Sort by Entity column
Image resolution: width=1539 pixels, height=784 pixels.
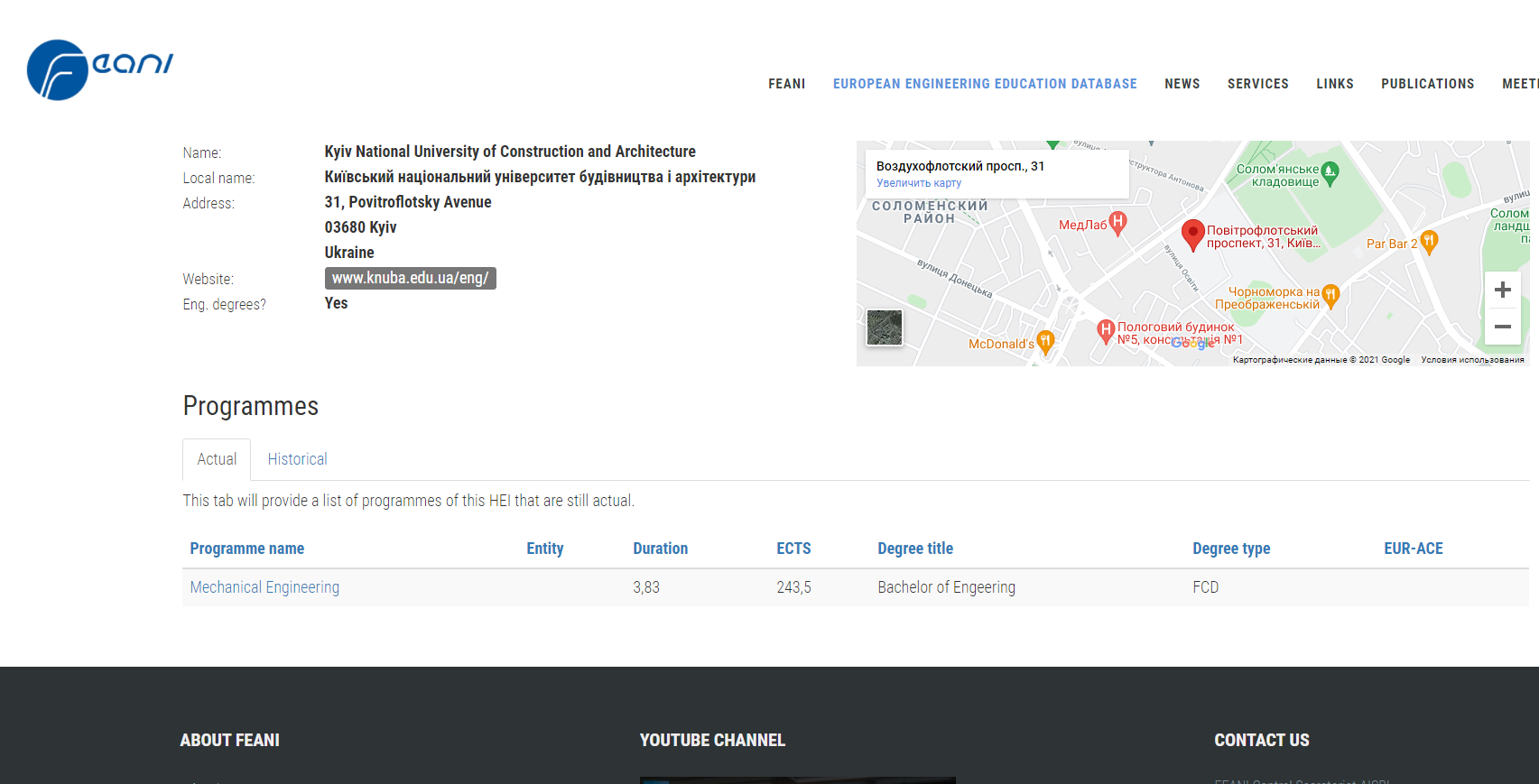point(545,549)
